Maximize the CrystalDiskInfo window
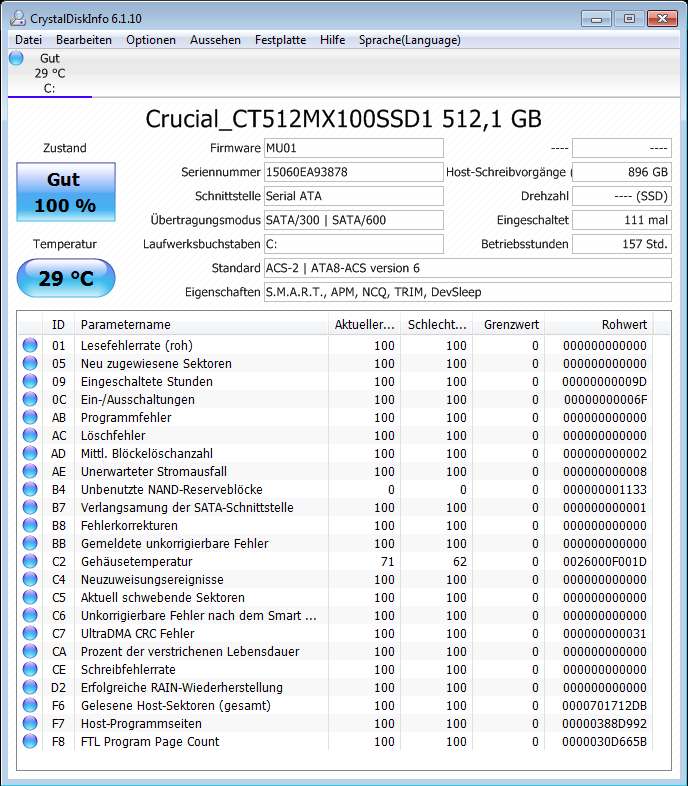The image size is (688, 786). (x=629, y=19)
